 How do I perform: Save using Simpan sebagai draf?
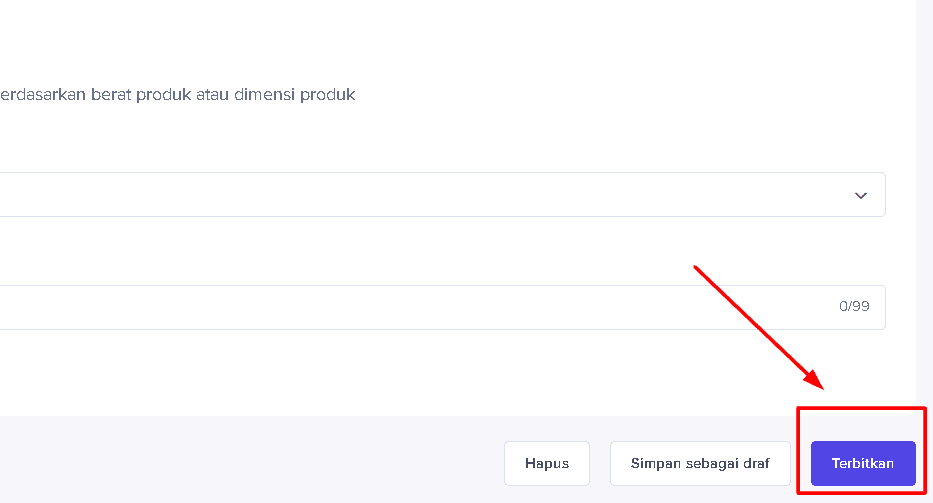pyautogui.click(x=700, y=464)
